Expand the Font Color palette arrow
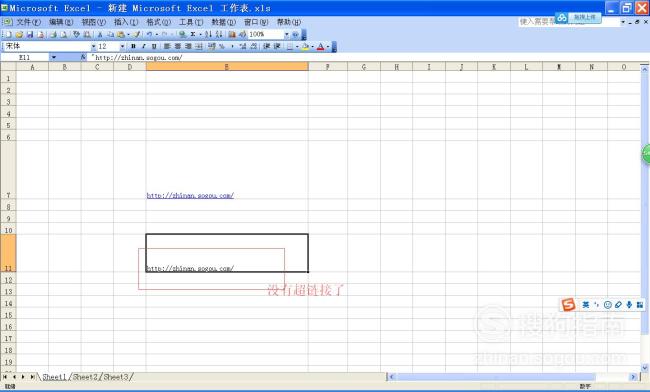Image resolution: width=650 pixels, height=392 pixels. (x=328, y=46)
